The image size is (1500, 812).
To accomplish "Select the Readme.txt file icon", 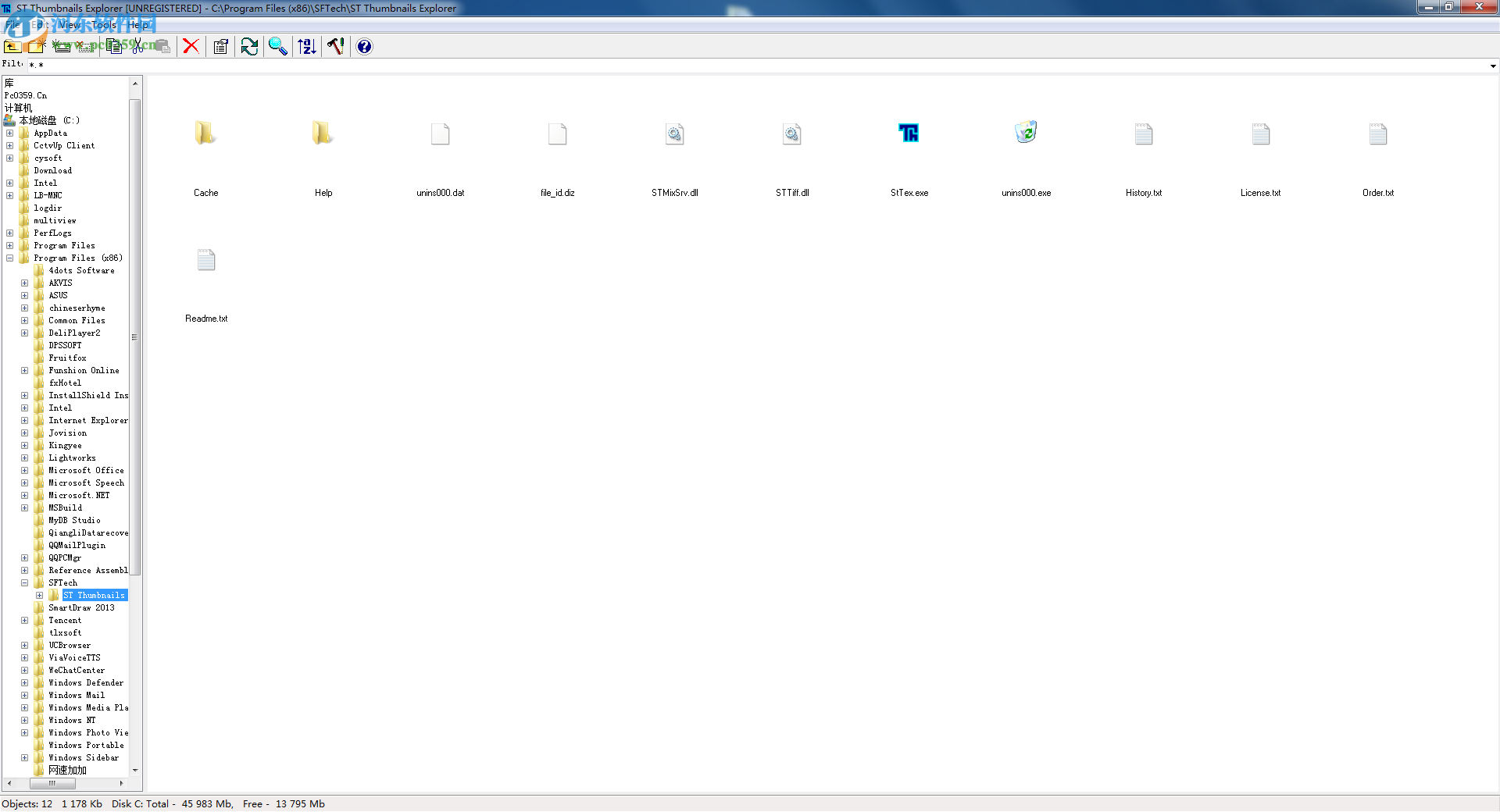I will pos(206,260).
